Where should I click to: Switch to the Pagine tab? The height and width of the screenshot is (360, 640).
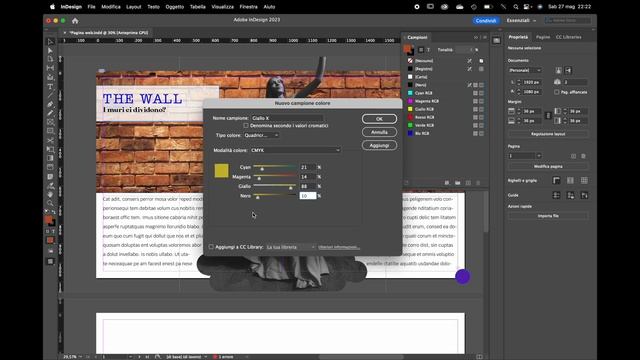[x=543, y=37]
